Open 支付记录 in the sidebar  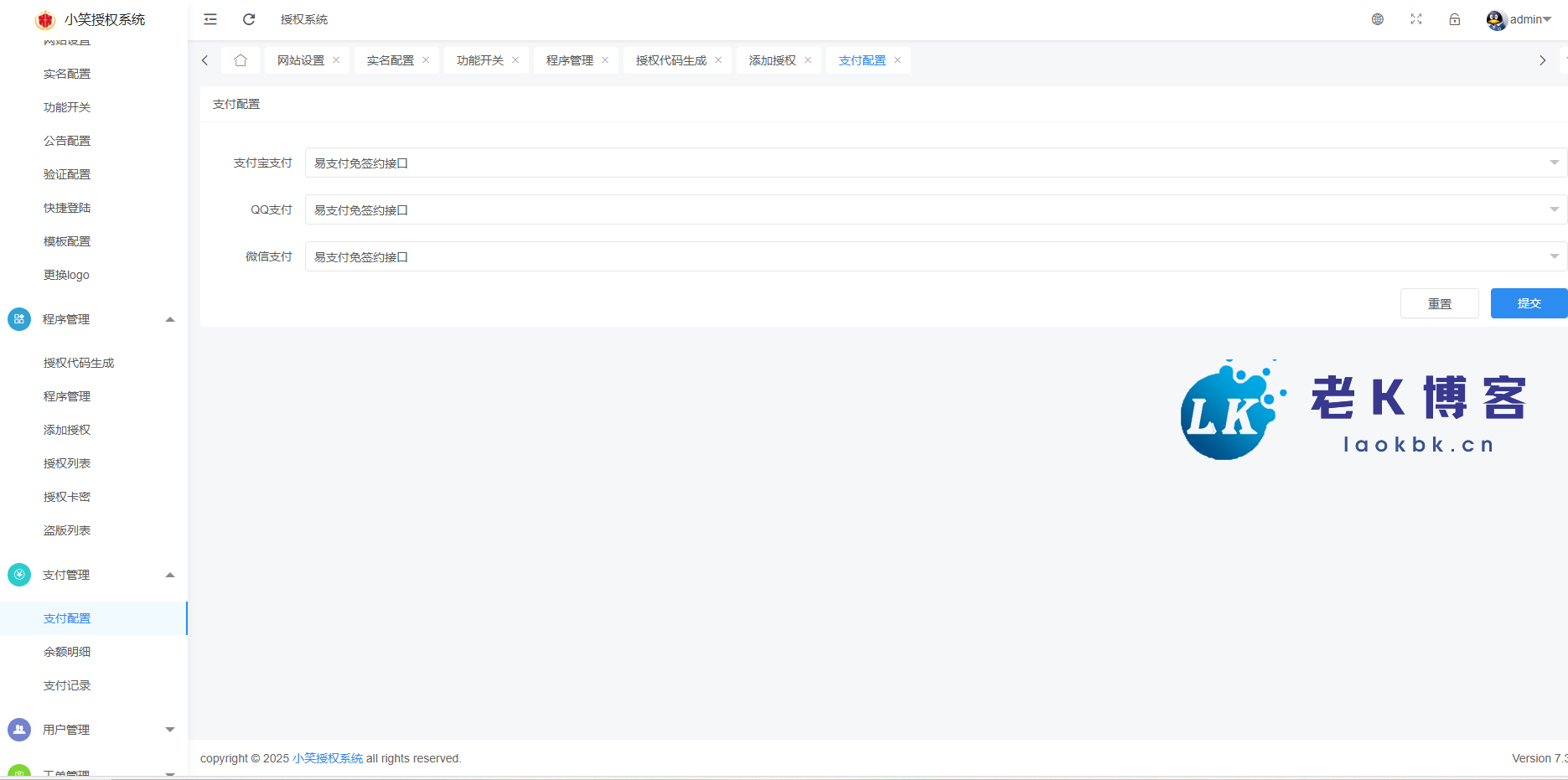click(x=67, y=685)
